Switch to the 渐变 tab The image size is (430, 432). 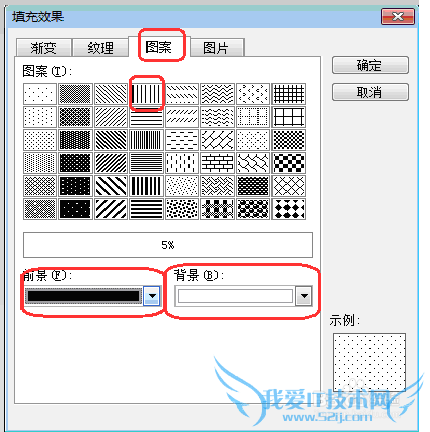(x=43, y=48)
